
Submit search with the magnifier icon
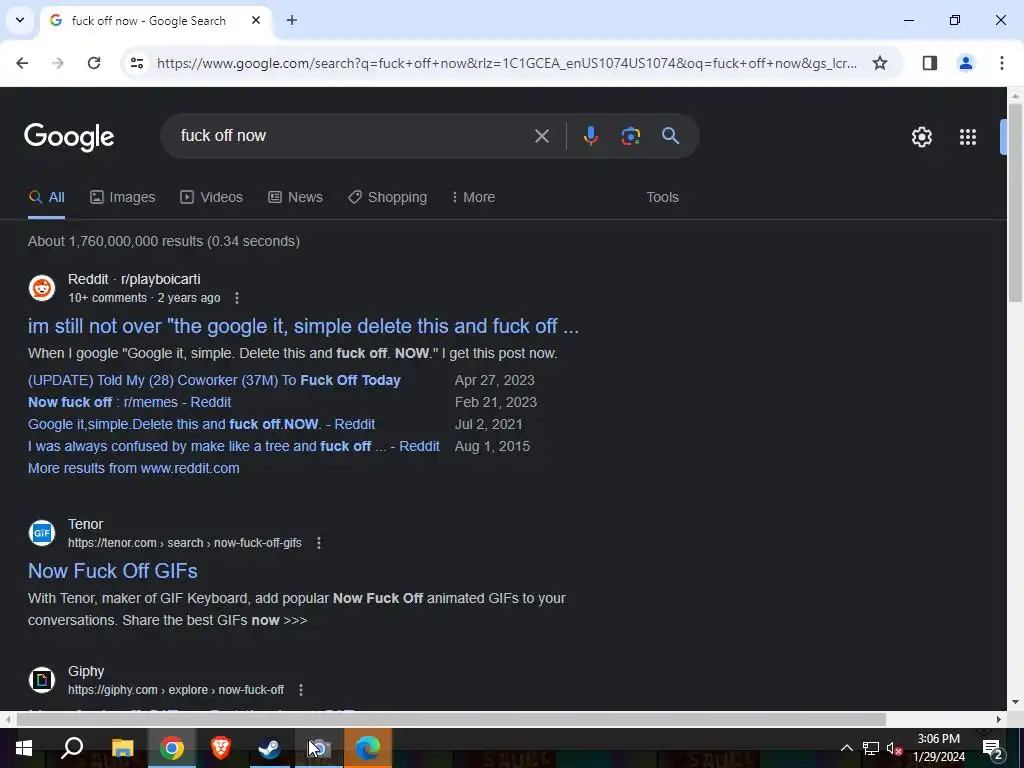pyautogui.click(x=670, y=136)
